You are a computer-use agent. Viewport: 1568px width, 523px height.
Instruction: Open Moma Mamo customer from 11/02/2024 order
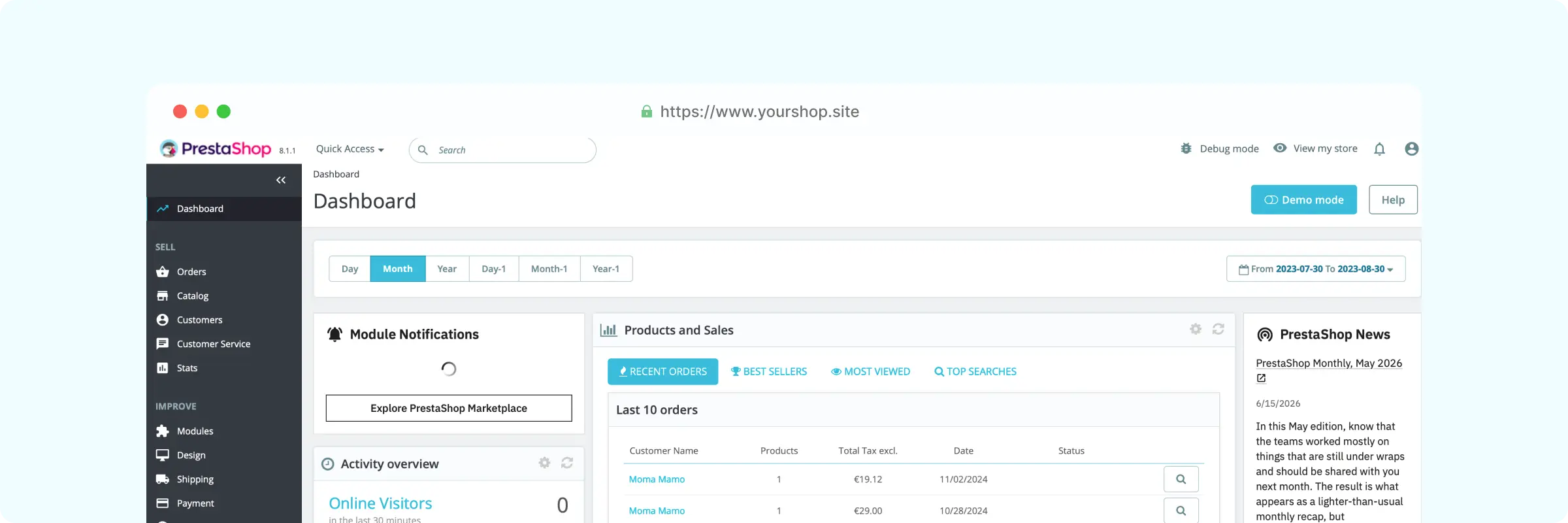pos(657,479)
